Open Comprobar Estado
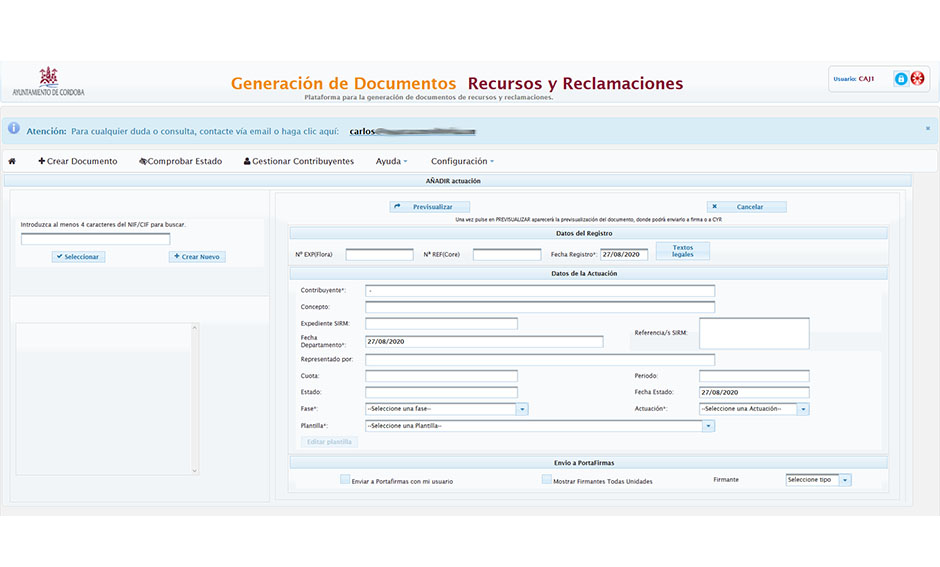The image size is (940, 567). pos(180,161)
